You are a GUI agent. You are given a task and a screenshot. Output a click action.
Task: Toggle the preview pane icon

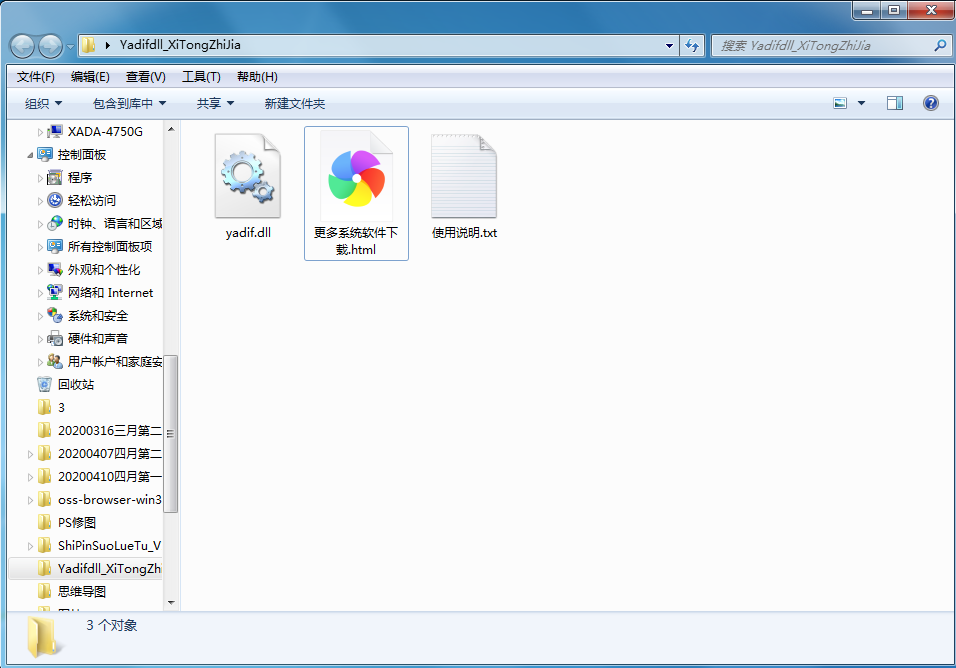coord(895,104)
